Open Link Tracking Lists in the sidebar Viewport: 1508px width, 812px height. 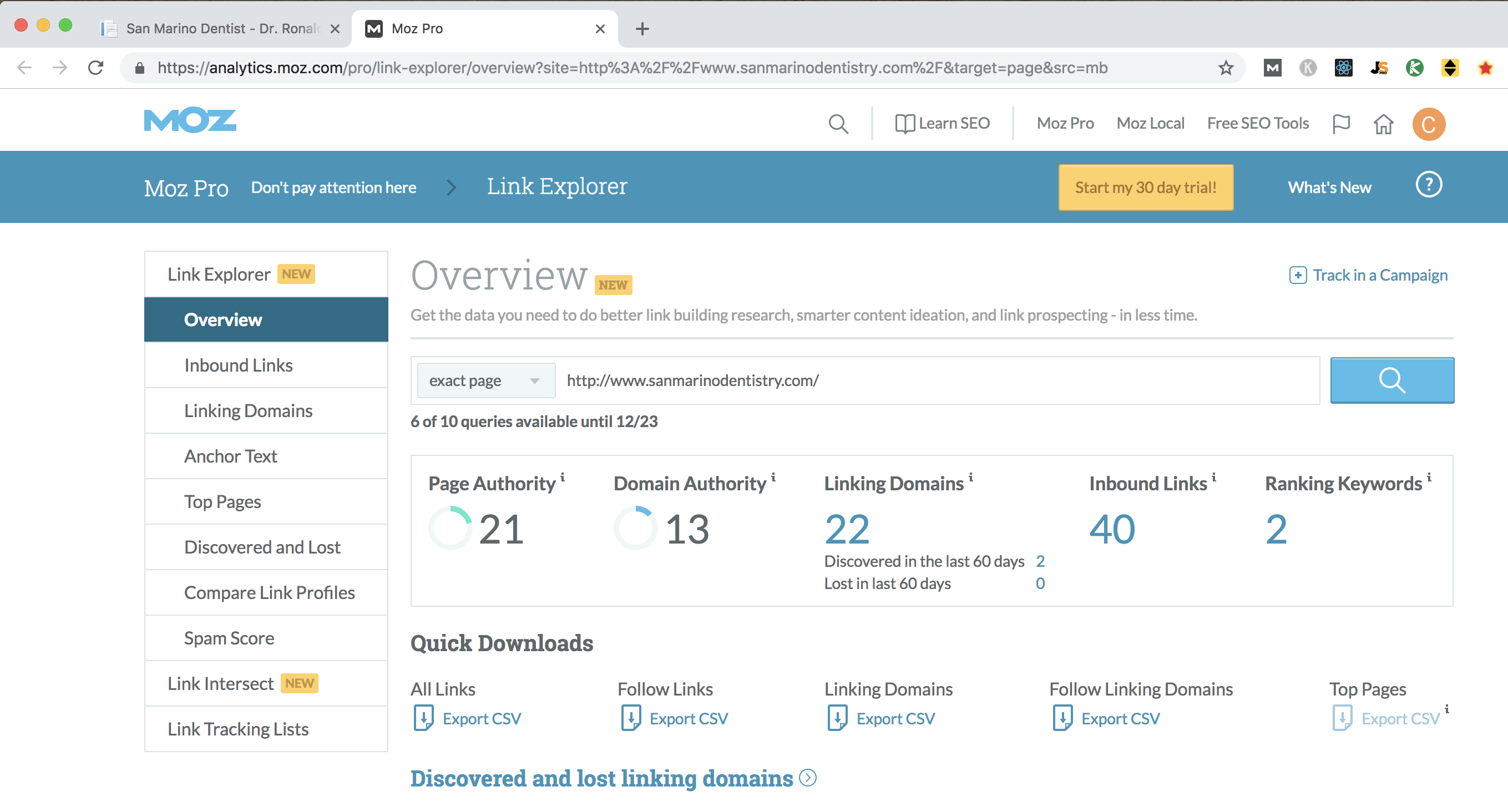266,729
